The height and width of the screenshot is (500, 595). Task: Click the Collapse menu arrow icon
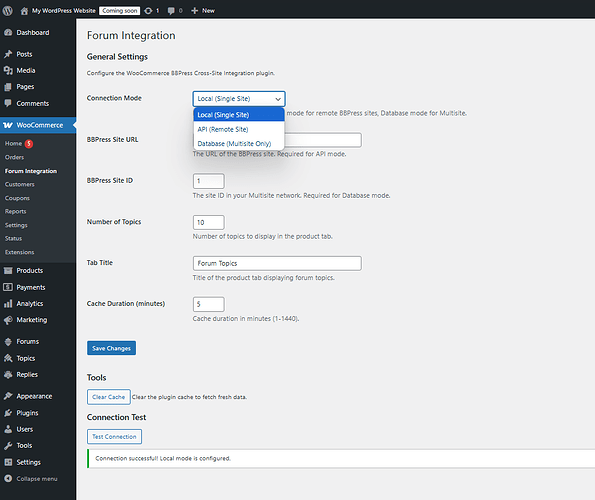coord(8,479)
